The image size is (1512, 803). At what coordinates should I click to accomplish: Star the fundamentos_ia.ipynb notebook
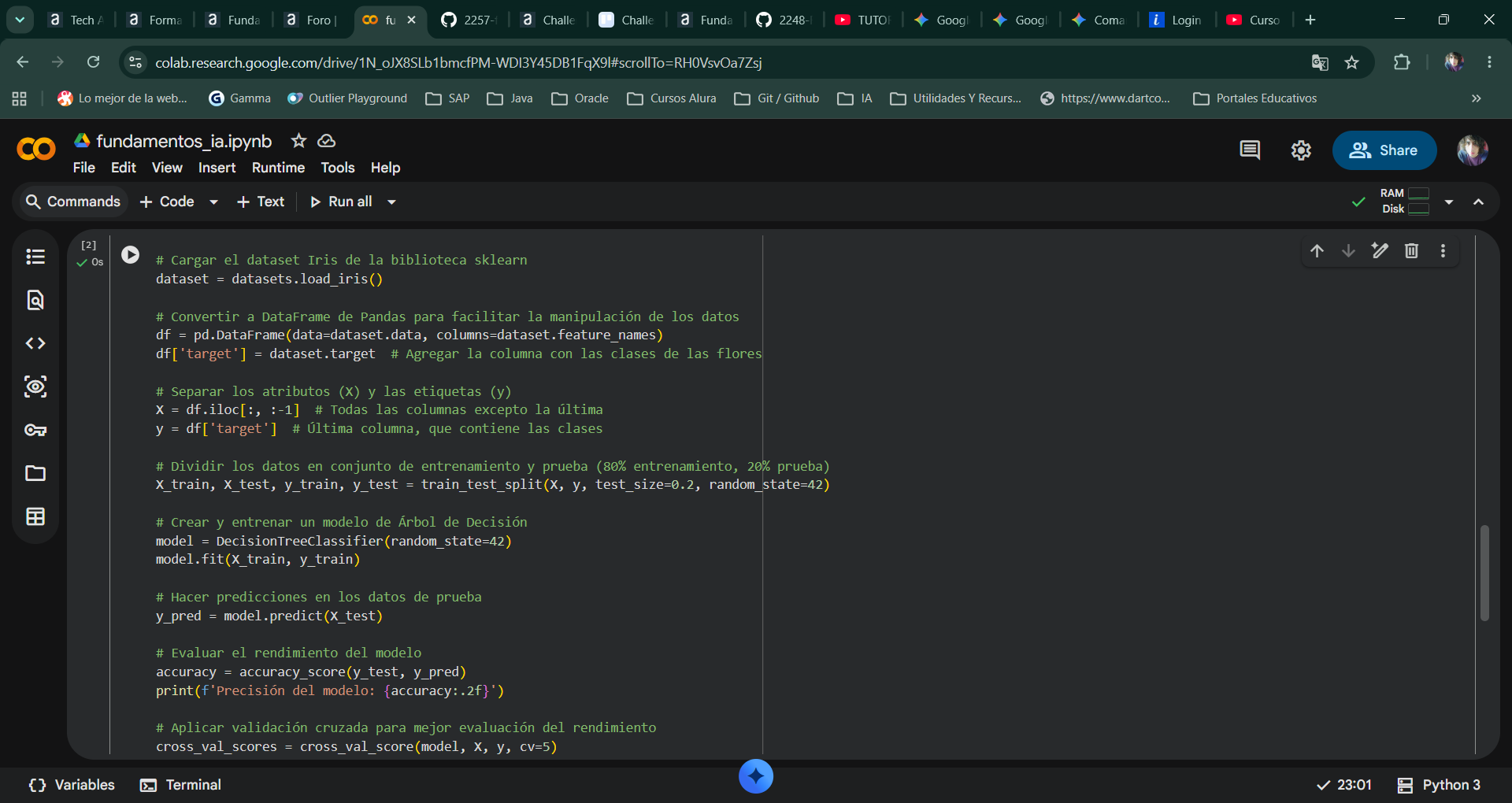(x=298, y=141)
